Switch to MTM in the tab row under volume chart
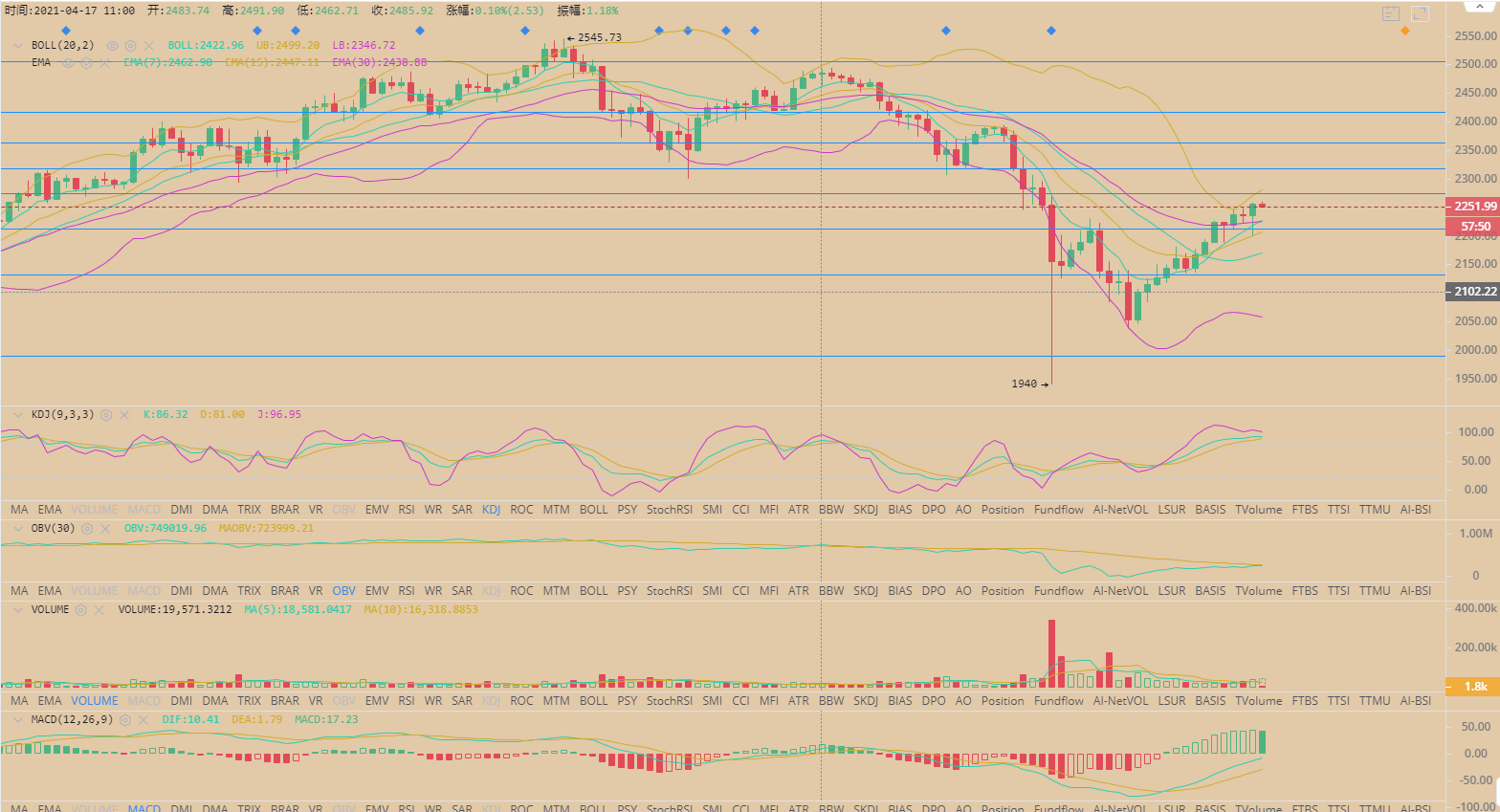The height and width of the screenshot is (812, 1500). (x=557, y=701)
